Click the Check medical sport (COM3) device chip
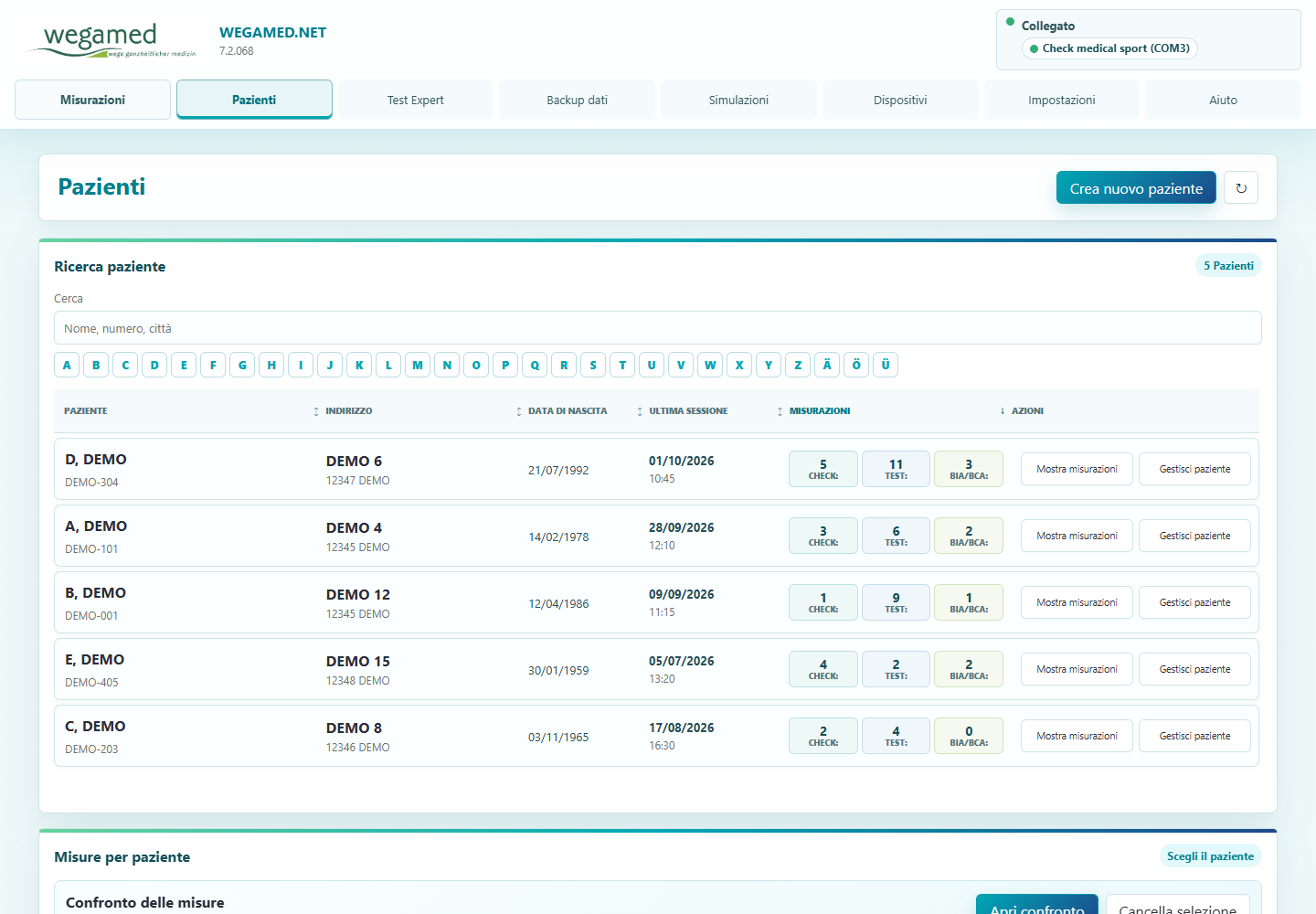The image size is (1316, 914). pyautogui.click(x=1109, y=48)
